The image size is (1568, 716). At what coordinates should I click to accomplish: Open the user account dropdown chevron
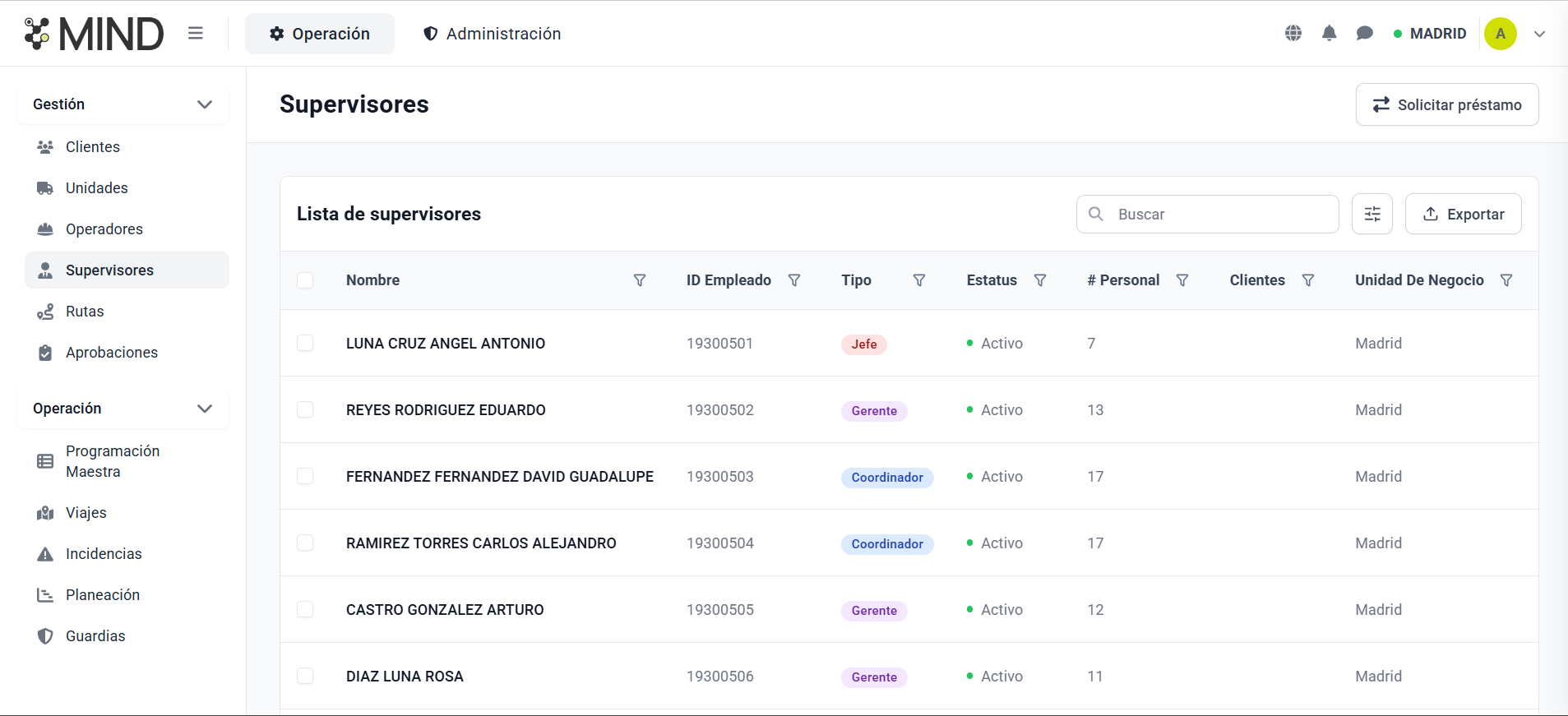tap(1540, 34)
